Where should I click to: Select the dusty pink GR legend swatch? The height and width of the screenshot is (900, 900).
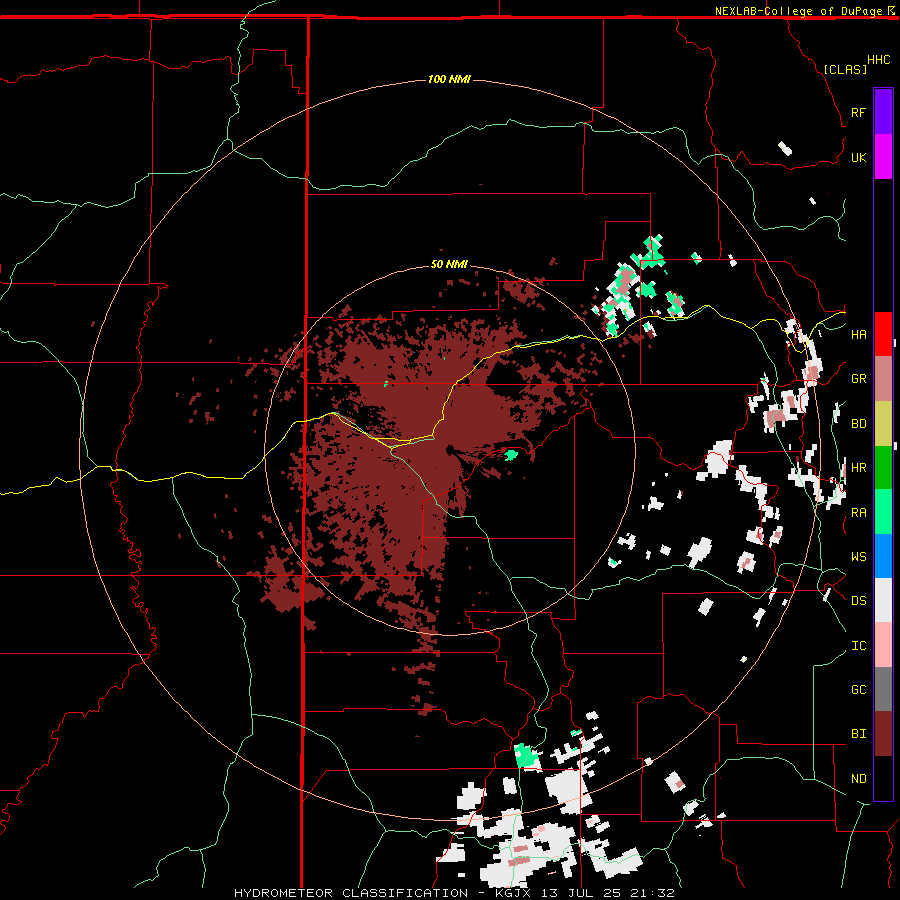[883, 379]
